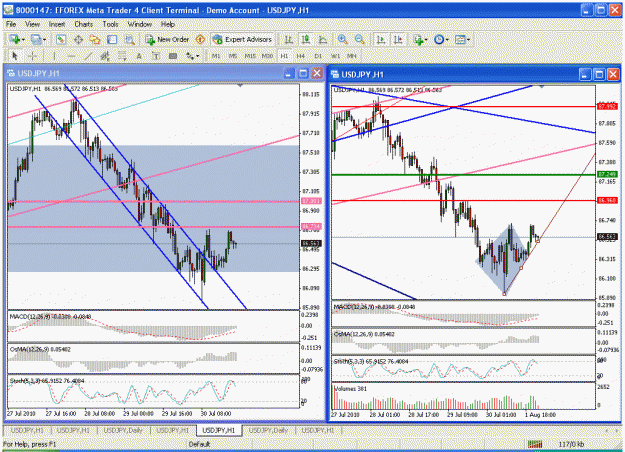Open the Strategy Tester icon
625x452 pixels.
click(x=129, y=39)
